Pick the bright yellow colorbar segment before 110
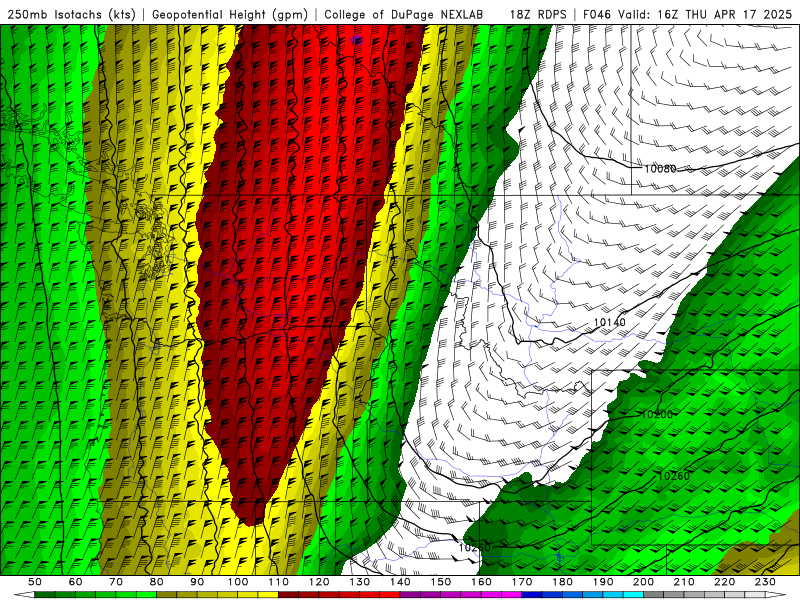The height and width of the screenshot is (600, 800). (268, 595)
